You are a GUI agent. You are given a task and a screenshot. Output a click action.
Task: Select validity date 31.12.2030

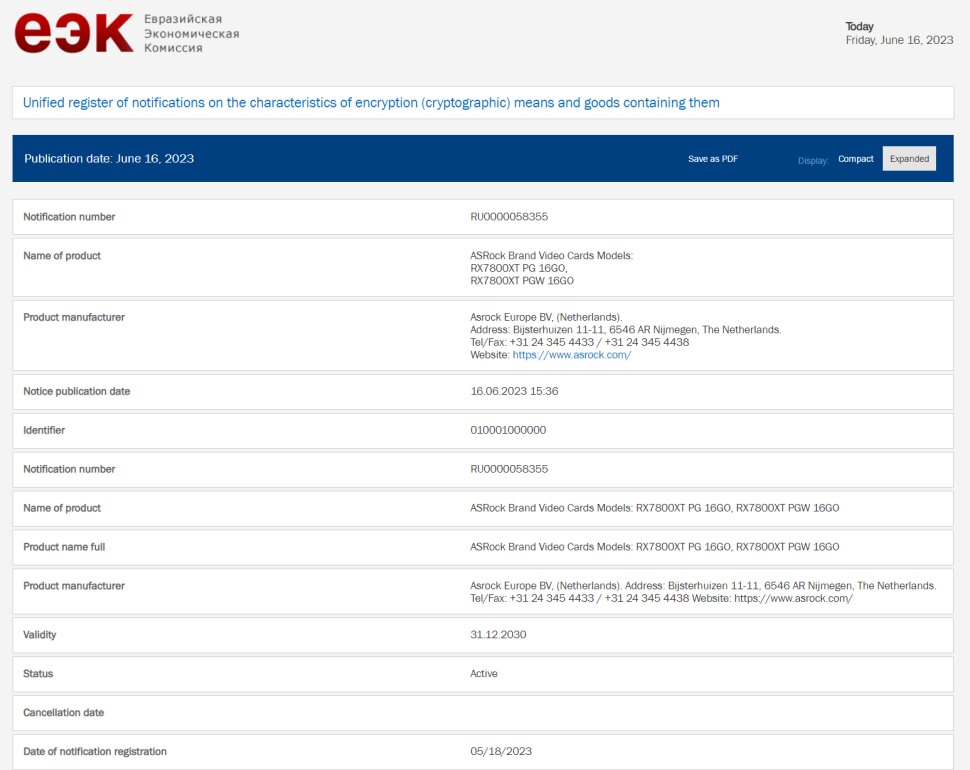[498, 635]
